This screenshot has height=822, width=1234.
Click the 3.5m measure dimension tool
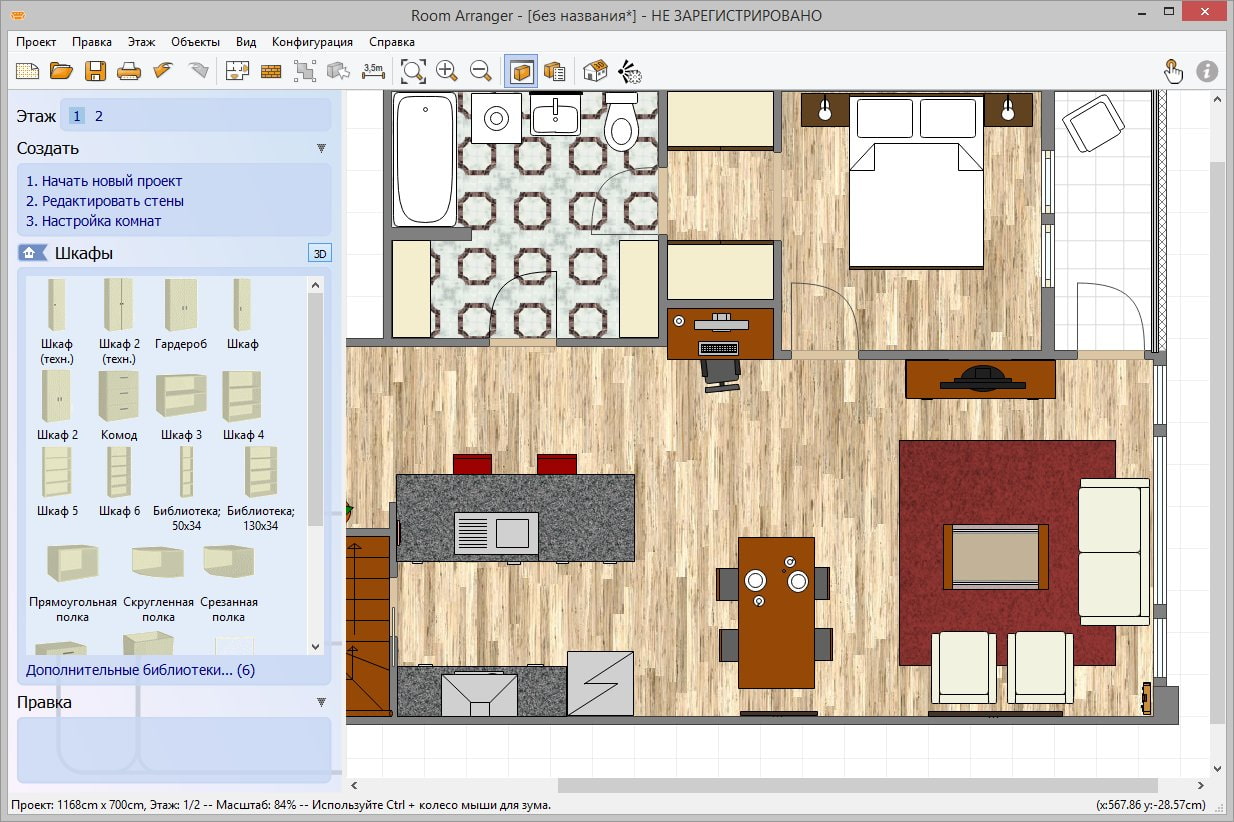[373, 71]
